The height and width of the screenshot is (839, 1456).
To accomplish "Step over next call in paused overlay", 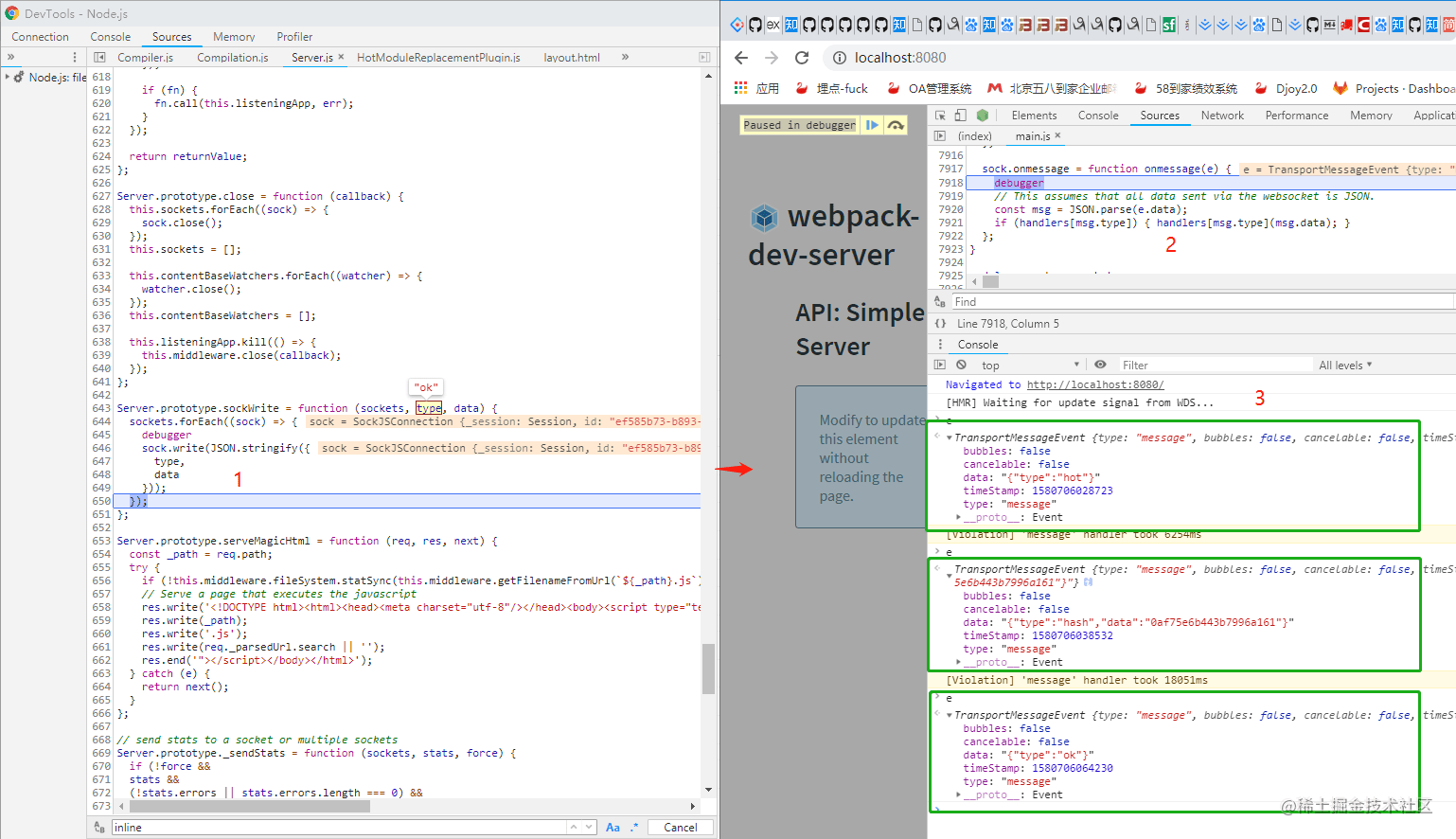I will (896, 125).
